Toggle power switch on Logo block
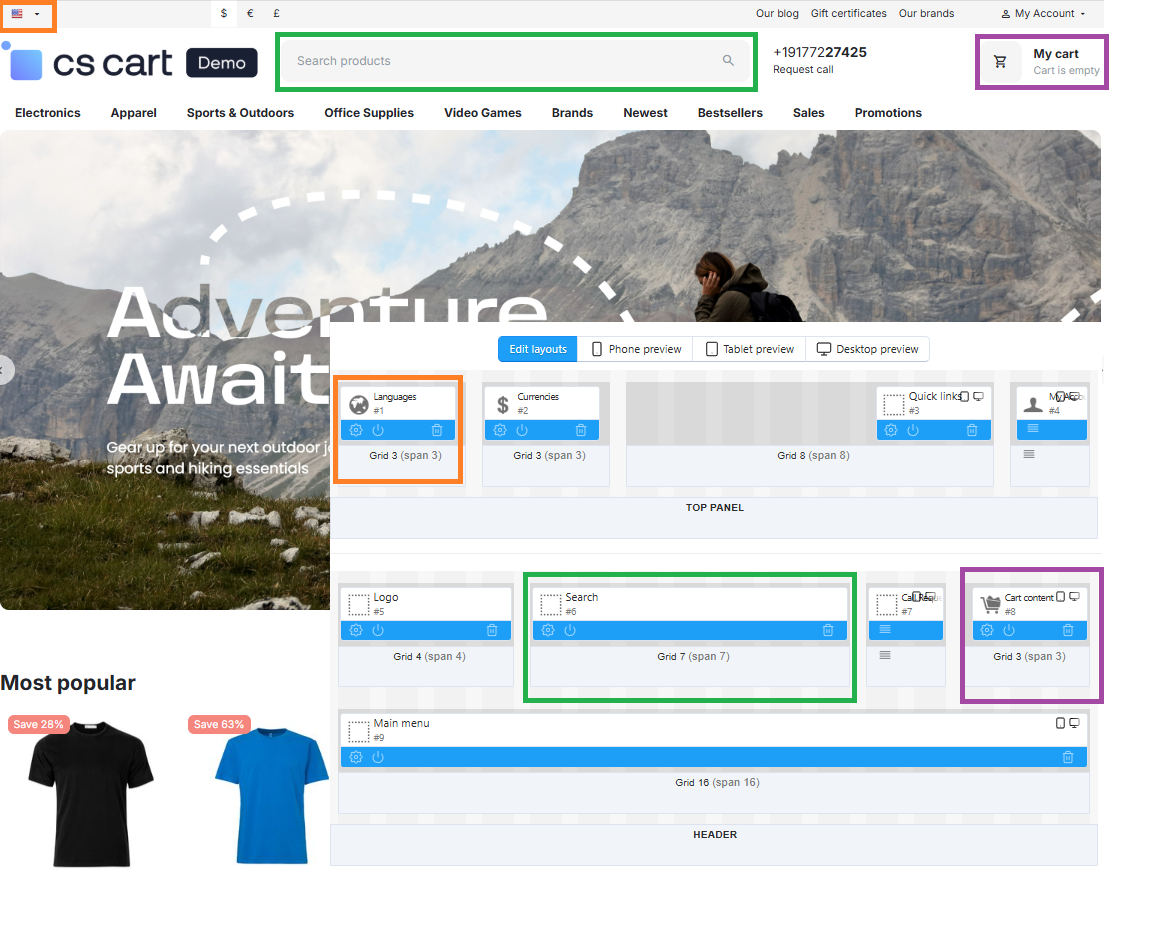Screen dimensions: 1158x945 coord(378,630)
